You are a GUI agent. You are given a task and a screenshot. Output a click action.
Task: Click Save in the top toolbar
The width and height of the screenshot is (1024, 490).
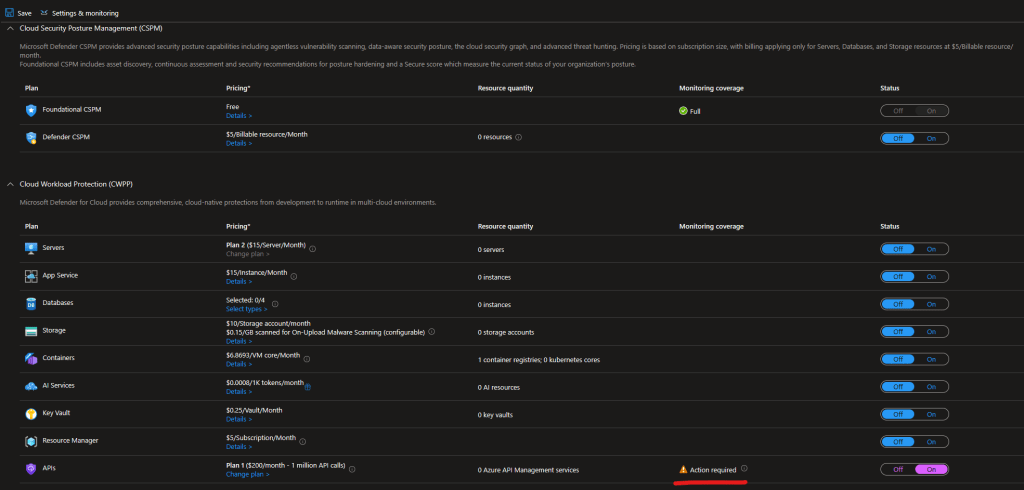pyautogui.click(x=18, y=13)
